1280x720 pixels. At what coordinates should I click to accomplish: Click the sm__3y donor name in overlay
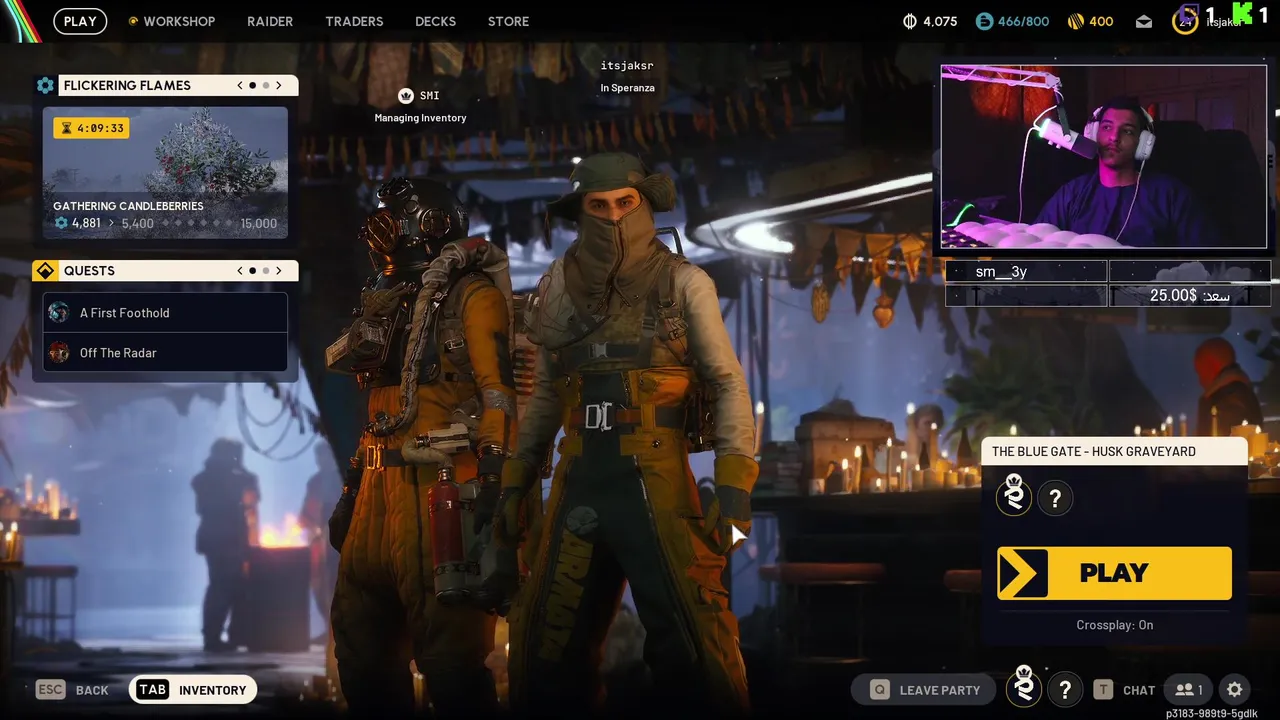1001,271
